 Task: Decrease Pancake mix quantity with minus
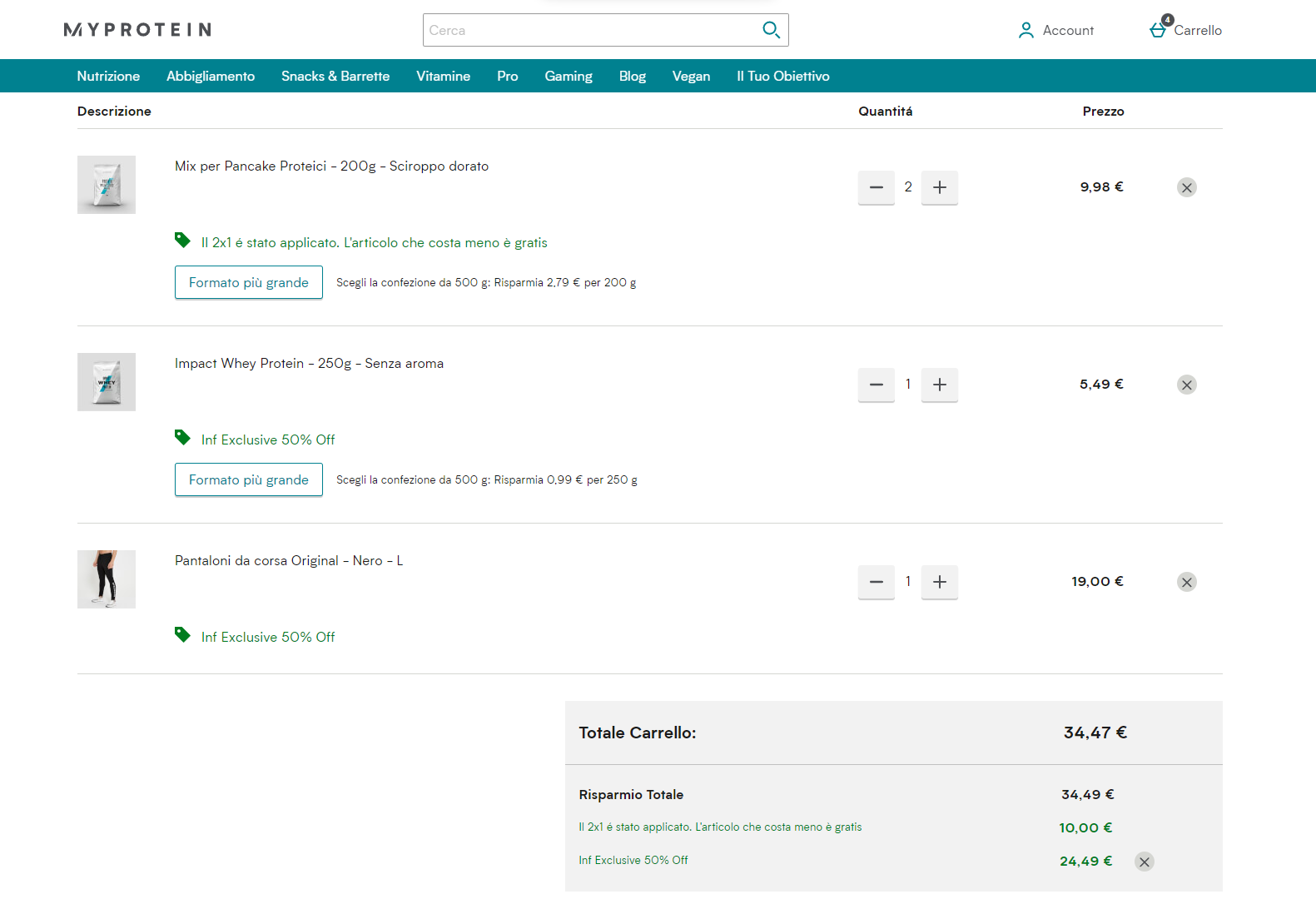click(876, 187)
